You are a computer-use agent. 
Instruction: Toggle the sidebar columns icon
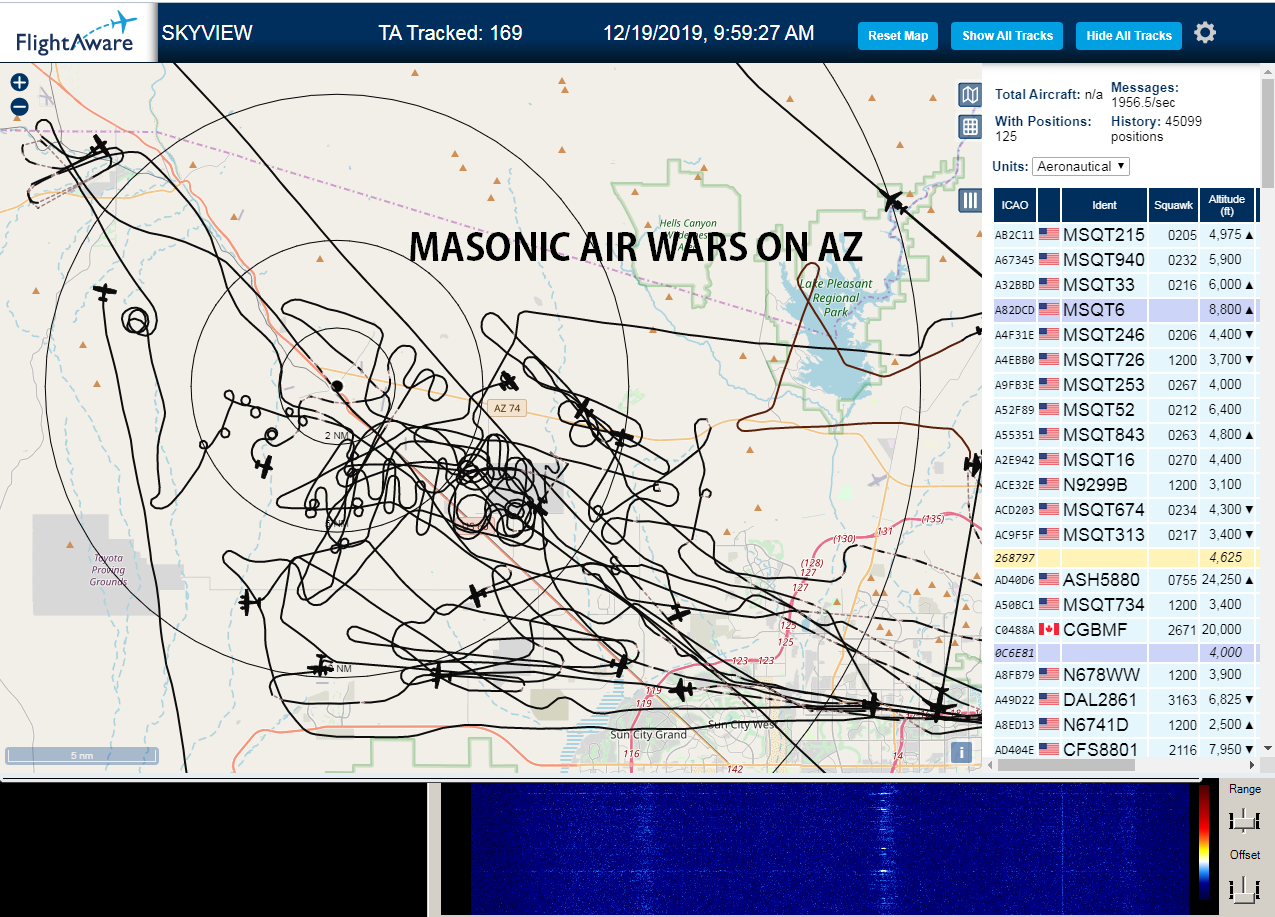pyautogui.click(x=969, y=200)
